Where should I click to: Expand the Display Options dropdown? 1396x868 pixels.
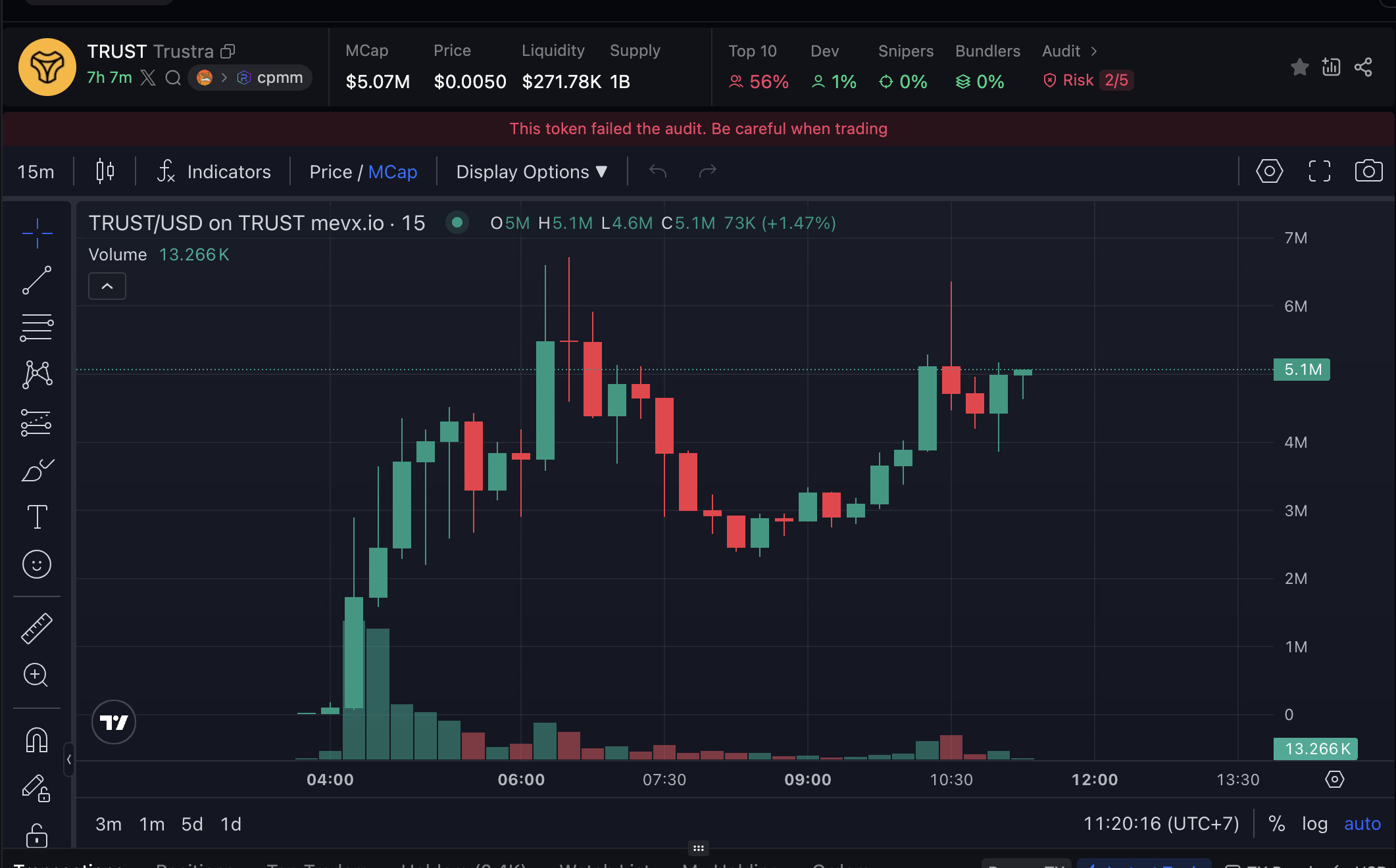click(532, 172)
